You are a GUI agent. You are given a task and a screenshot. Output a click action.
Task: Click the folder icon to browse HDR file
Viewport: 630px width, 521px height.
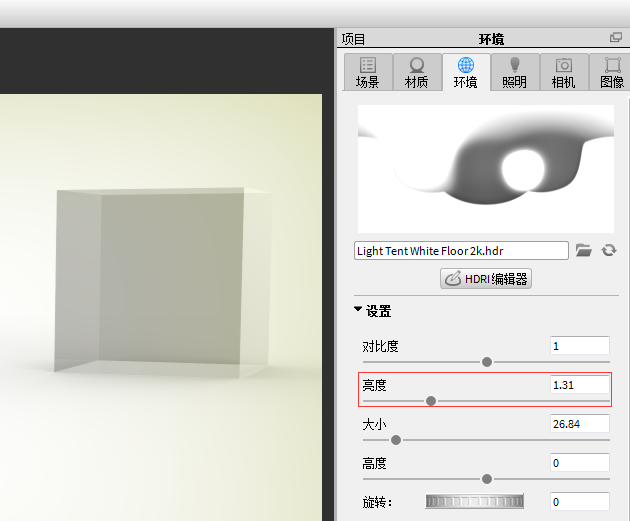point(583,251)
